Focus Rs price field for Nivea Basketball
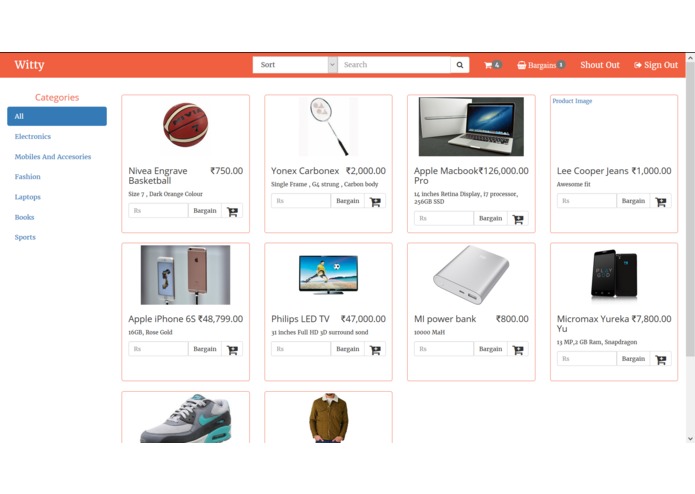This screenshot has height=494, width=695. click(x=158, y=211)
